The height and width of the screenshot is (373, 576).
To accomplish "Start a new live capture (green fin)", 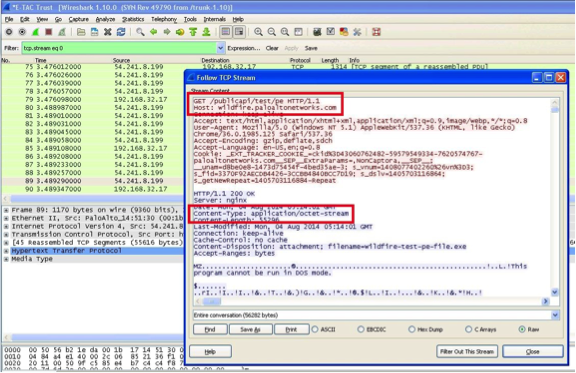I will point(35,32).
